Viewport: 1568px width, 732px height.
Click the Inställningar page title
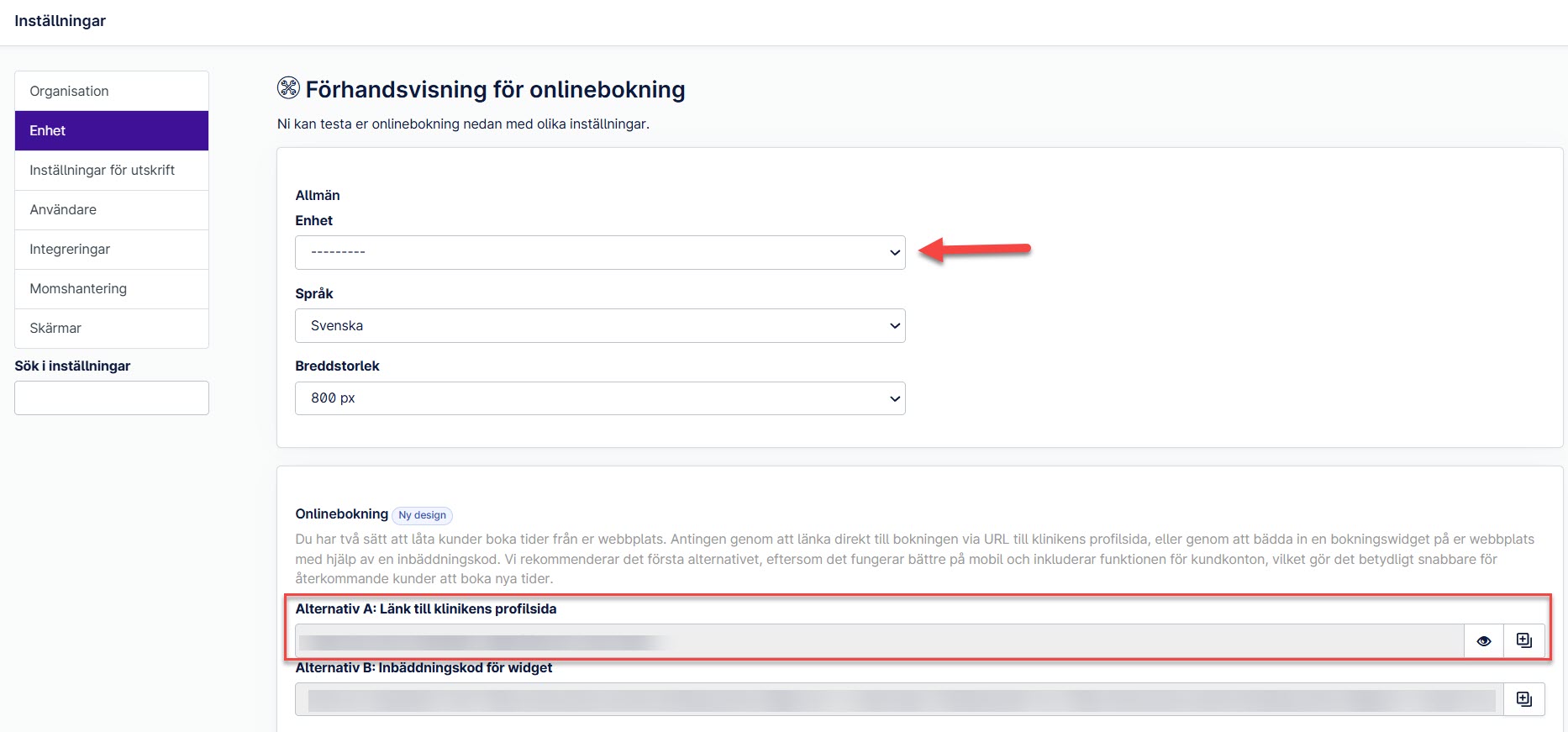61,21
